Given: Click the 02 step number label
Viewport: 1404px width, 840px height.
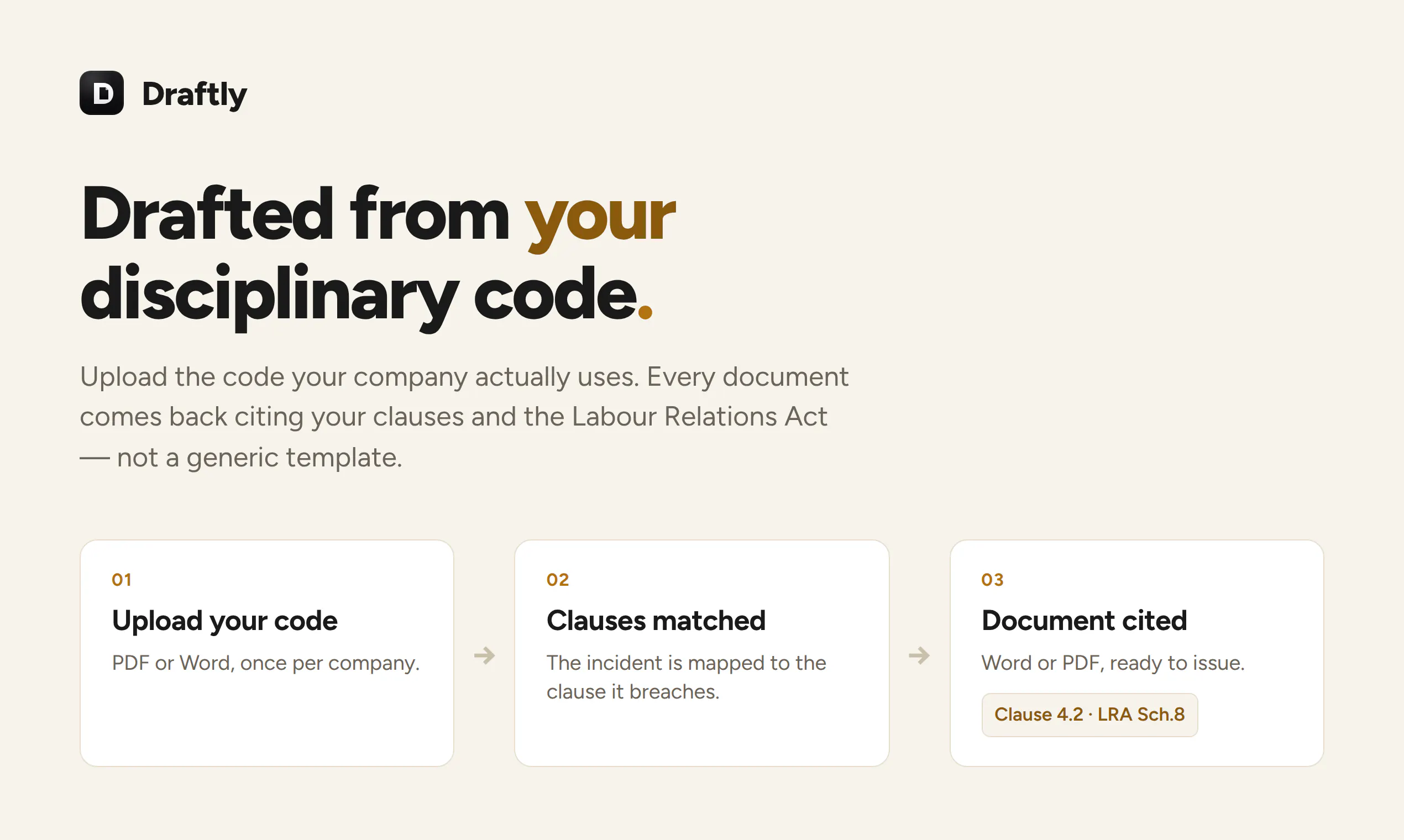Looking at the screenshot, I should 558,580.
